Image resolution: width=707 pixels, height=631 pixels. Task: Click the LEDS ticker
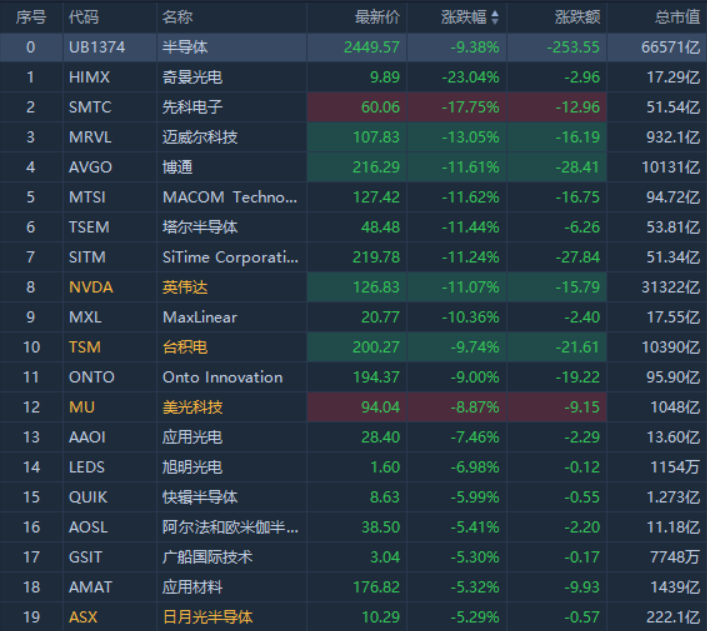87,467
